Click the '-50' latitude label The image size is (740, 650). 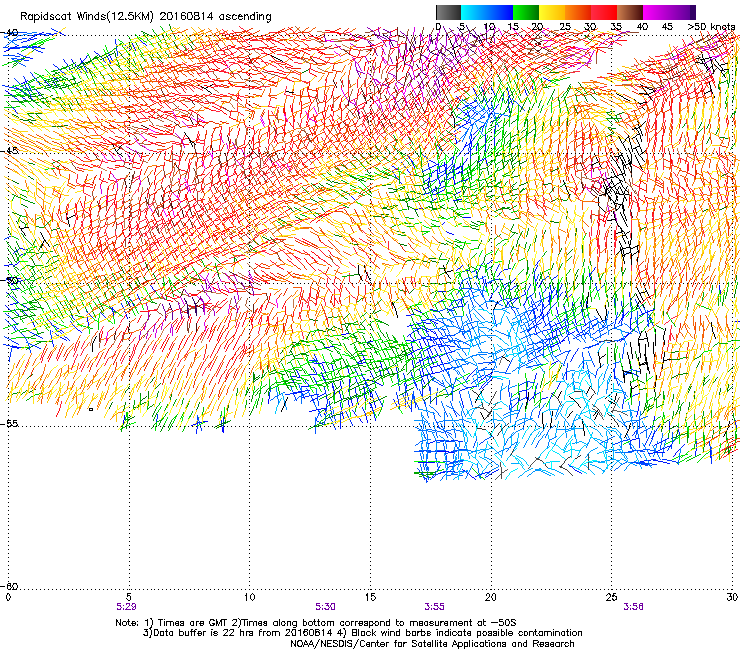coord(10,280)
